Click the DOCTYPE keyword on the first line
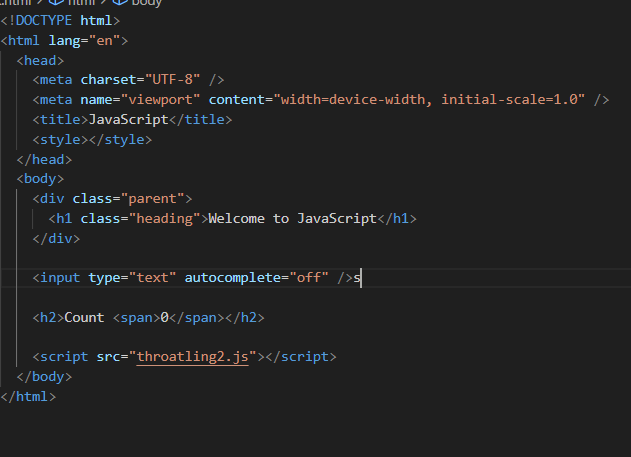Image resolution: width=631 pixels, height=457 pixels. 44,21
